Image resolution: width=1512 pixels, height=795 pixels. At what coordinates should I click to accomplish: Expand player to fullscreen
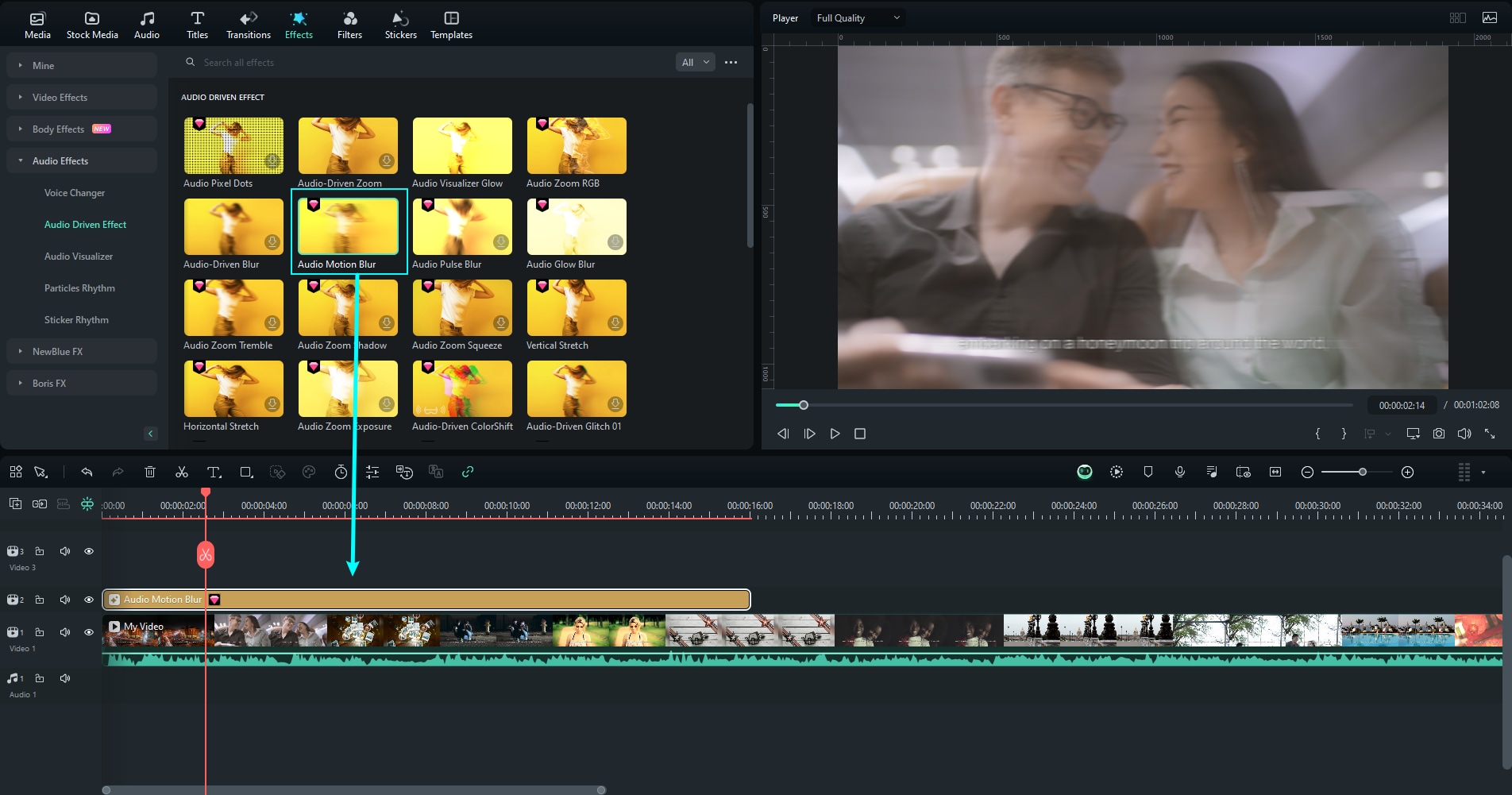1490,434
